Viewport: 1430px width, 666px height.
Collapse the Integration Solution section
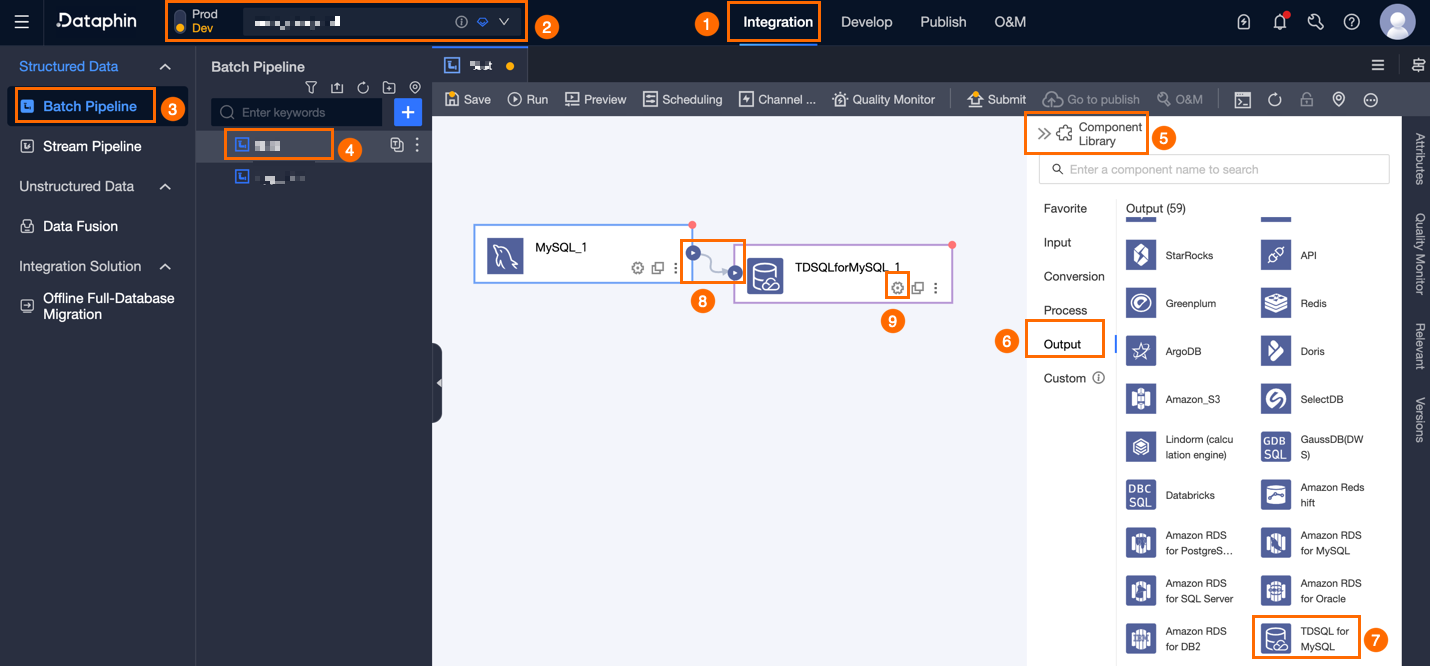(x=166, y=266)
